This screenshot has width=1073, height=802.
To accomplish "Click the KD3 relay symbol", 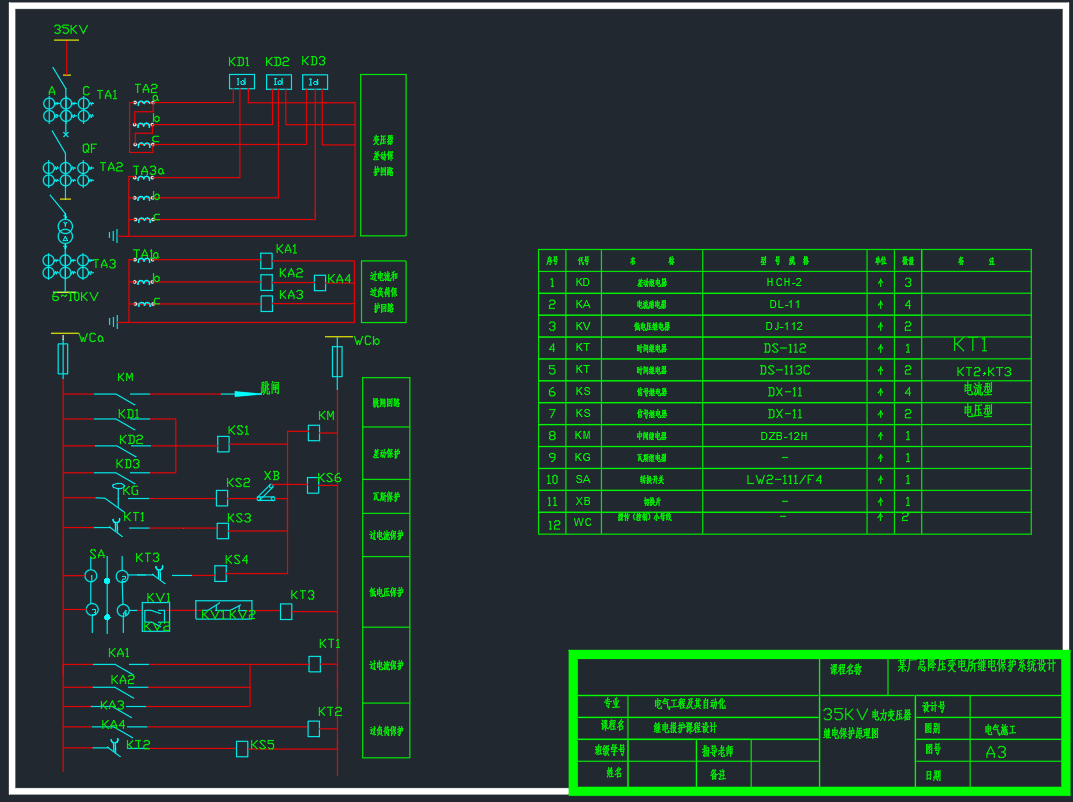I will (315, 82).
